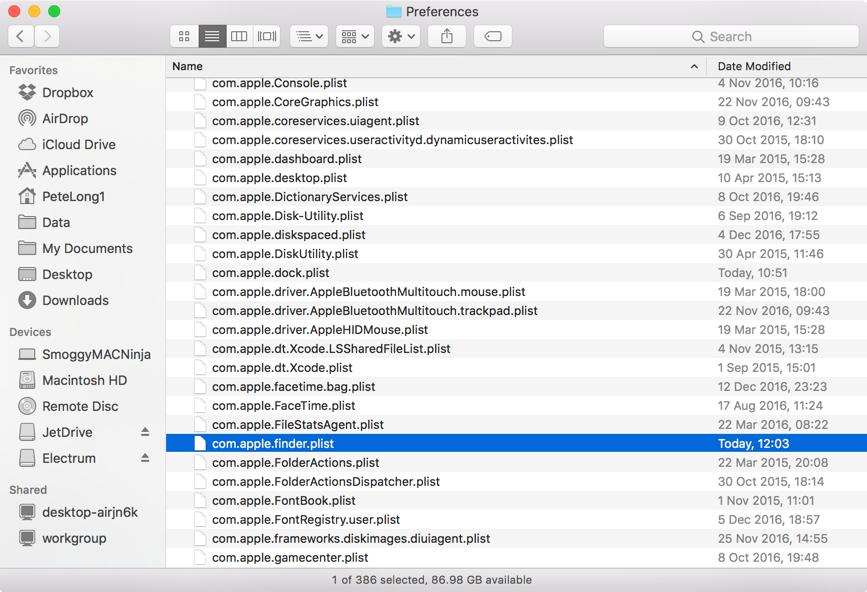Select com.apple.FontBook.plist
The image size is (867, 592).
[x=516, y=500]
